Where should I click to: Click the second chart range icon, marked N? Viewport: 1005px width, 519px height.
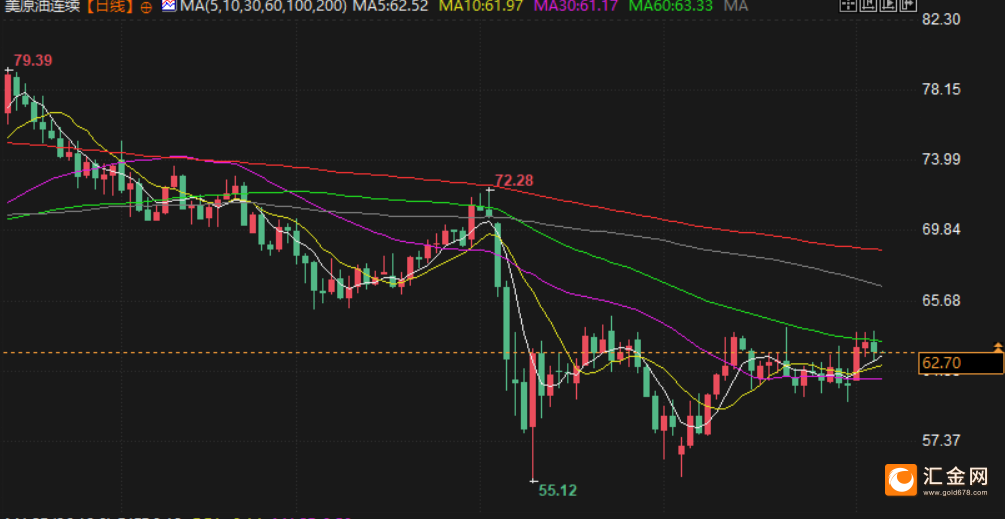coord(868,6)
